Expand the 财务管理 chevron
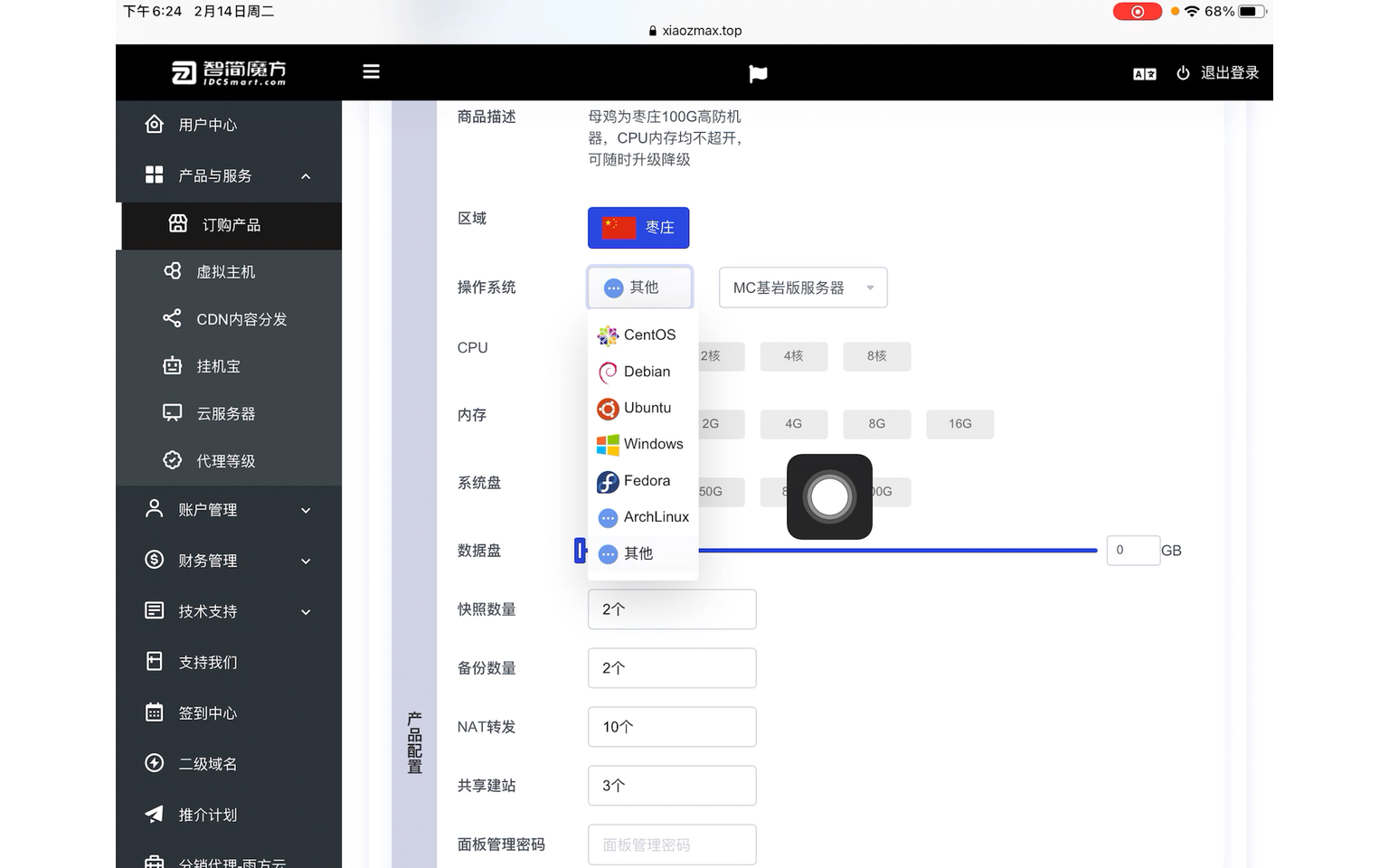This screenshot has height=868, width=1389. pos(306,561)
